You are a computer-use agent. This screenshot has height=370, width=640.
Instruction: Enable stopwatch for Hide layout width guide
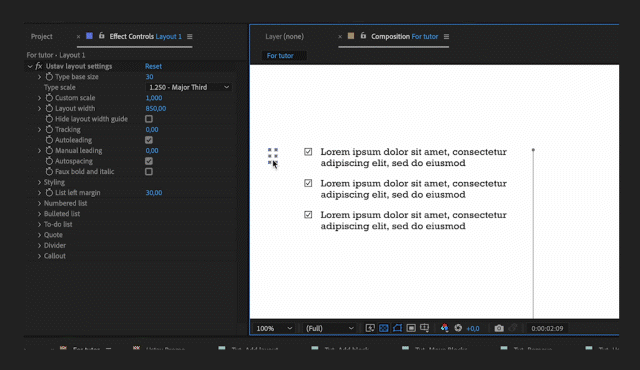(49, 119)
